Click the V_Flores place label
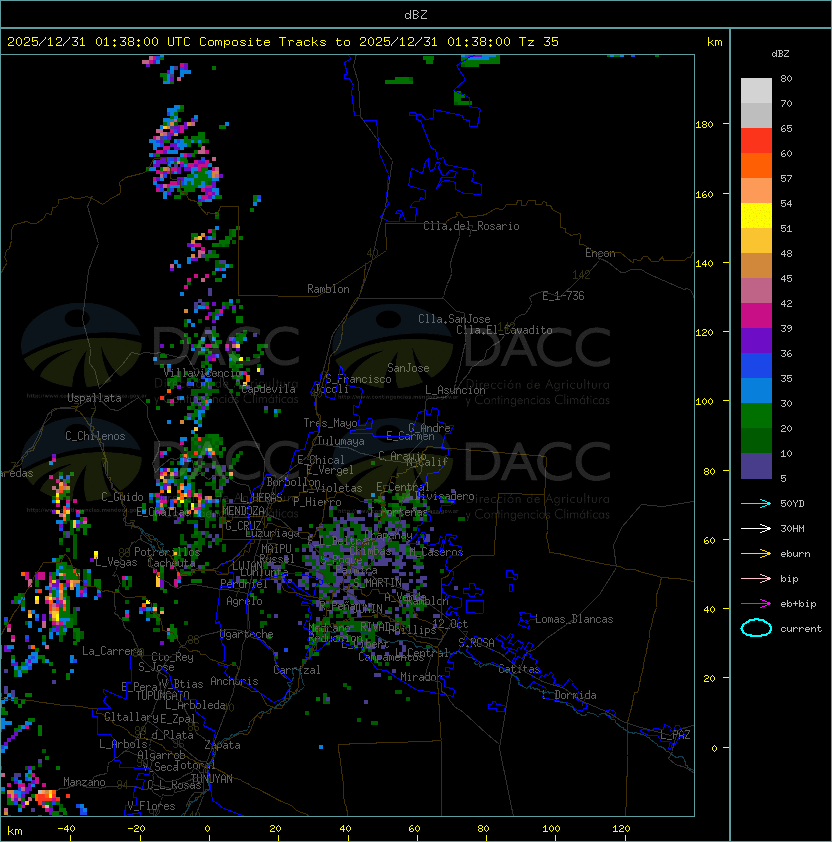Image resolution: width=832 pixels, height=842 pixels. coord(151,806)
